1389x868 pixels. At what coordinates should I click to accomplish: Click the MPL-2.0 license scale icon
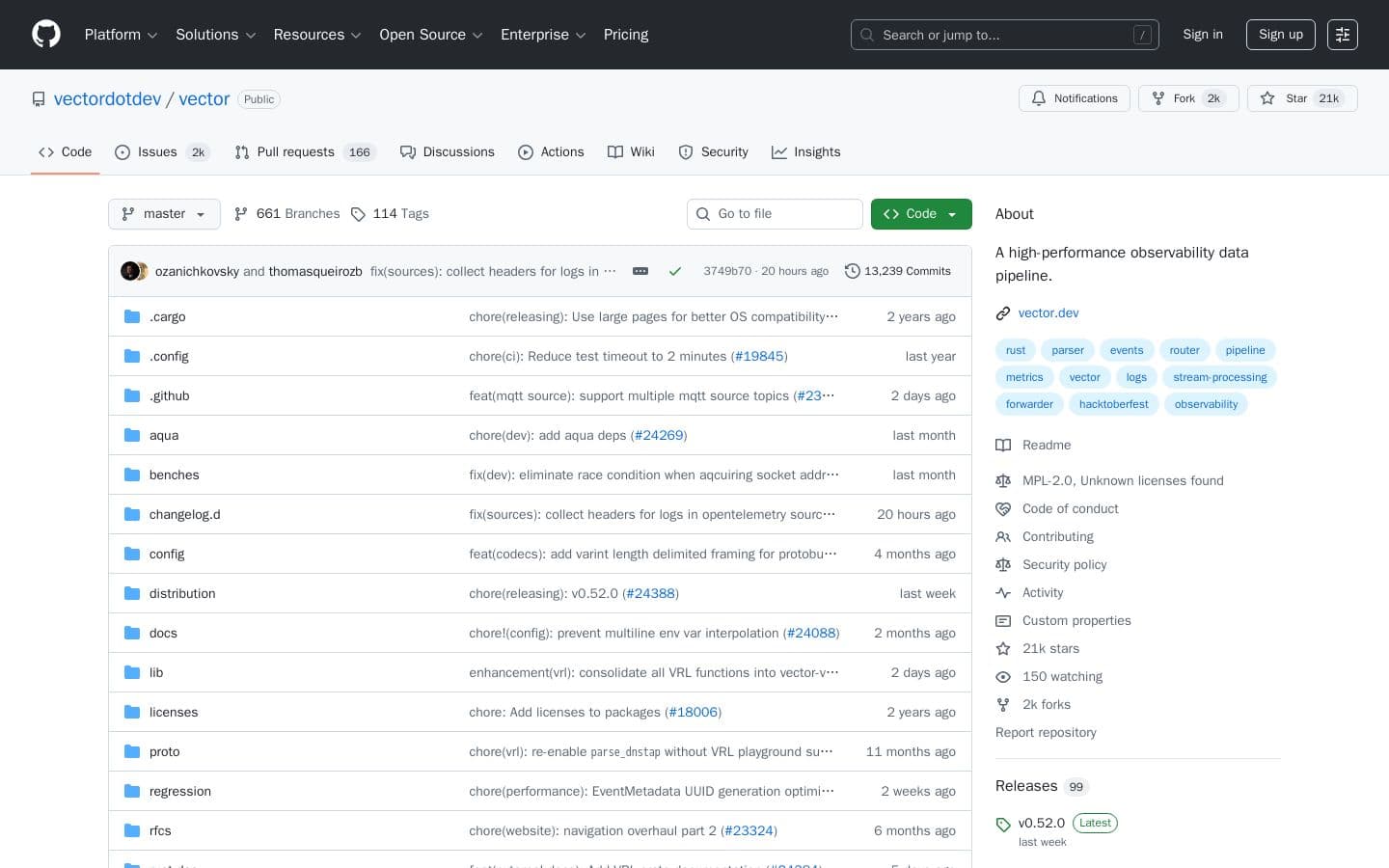(1003, 480)
